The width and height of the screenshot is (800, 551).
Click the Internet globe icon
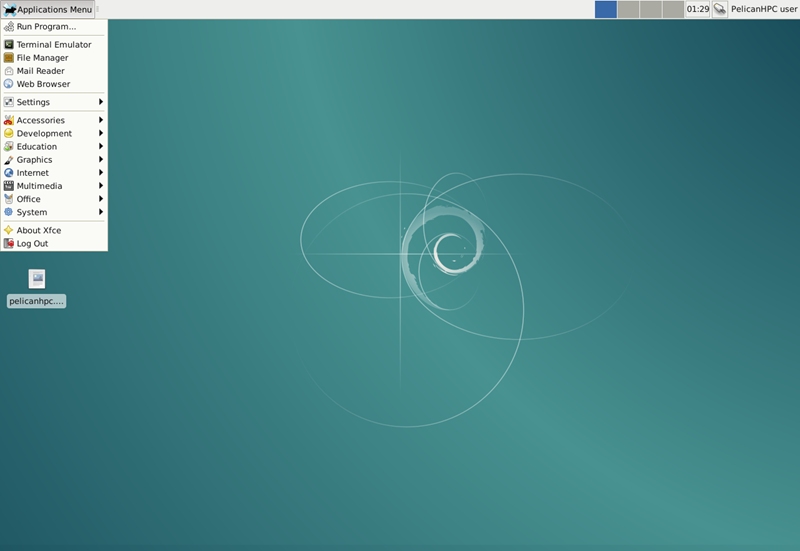[9, 173]
